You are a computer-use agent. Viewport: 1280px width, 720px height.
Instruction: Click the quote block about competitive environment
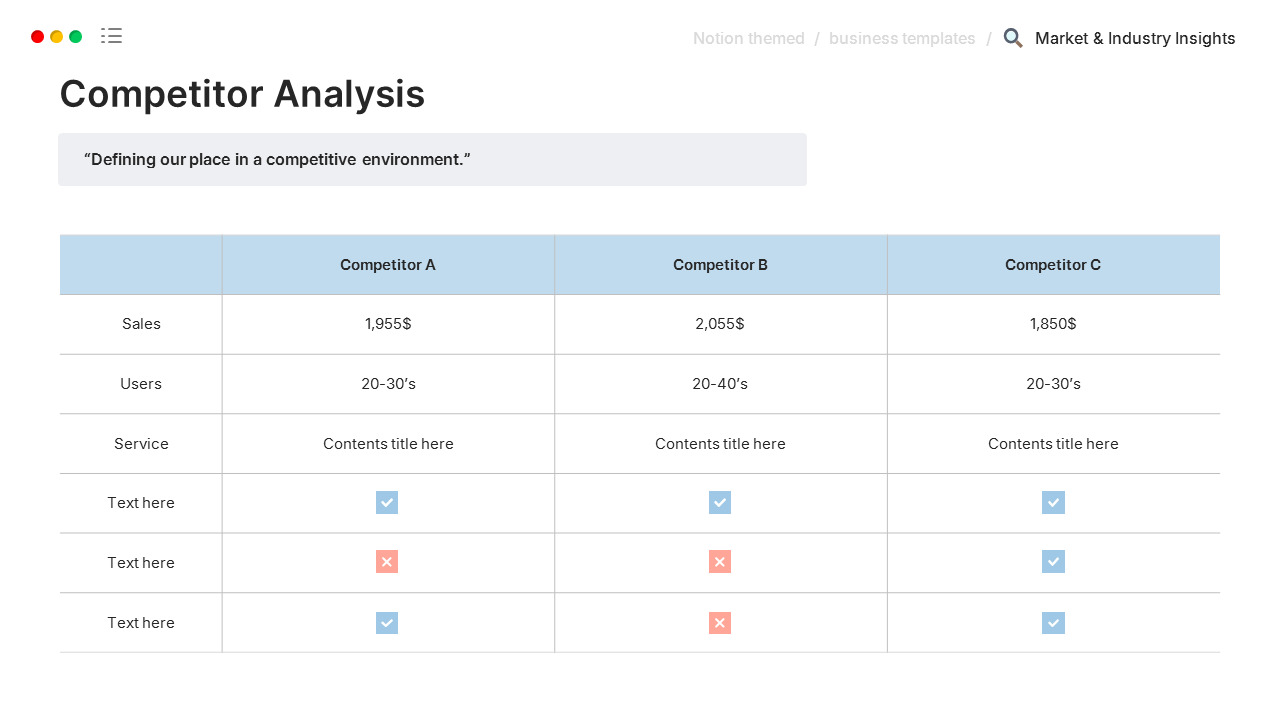pyautogui.click(x=432, y=159)
